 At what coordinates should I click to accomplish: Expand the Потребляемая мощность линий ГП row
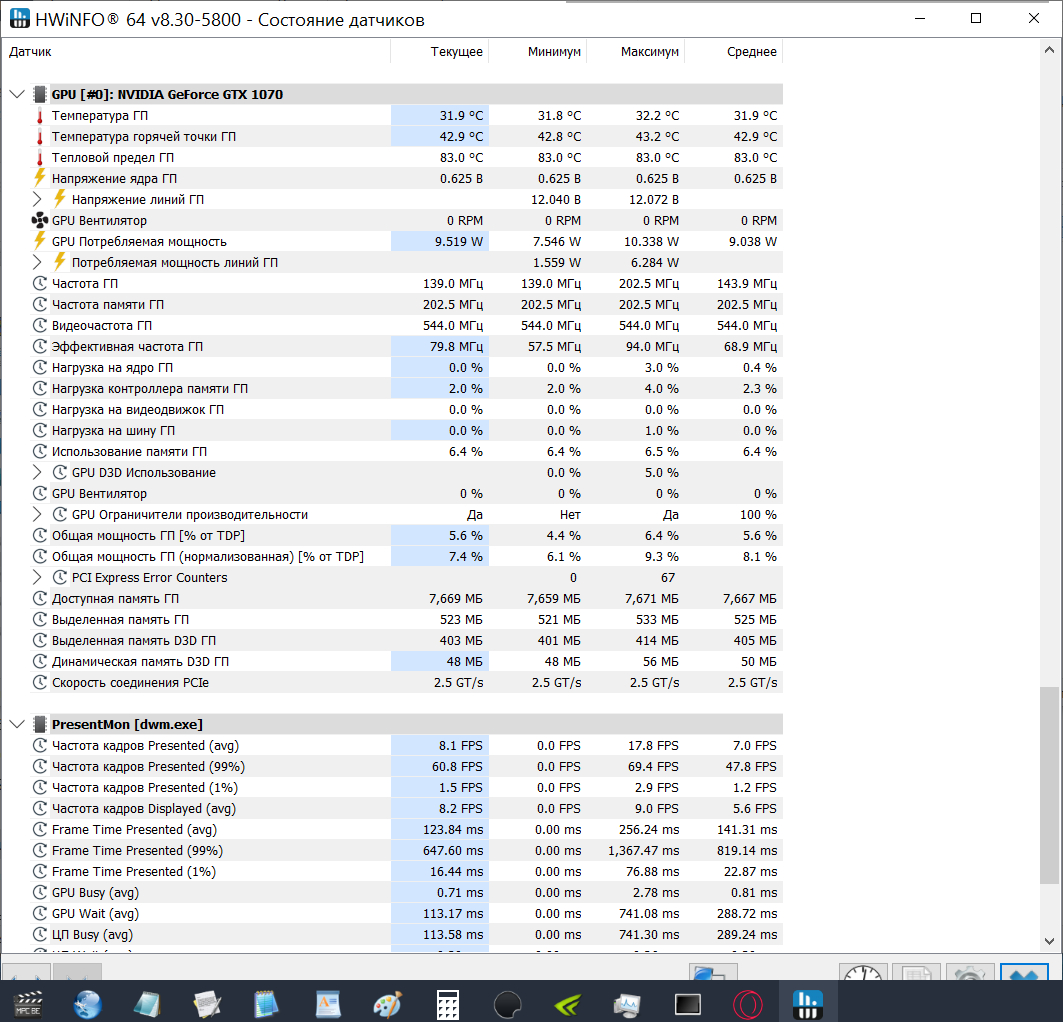[x=37, y=262]
